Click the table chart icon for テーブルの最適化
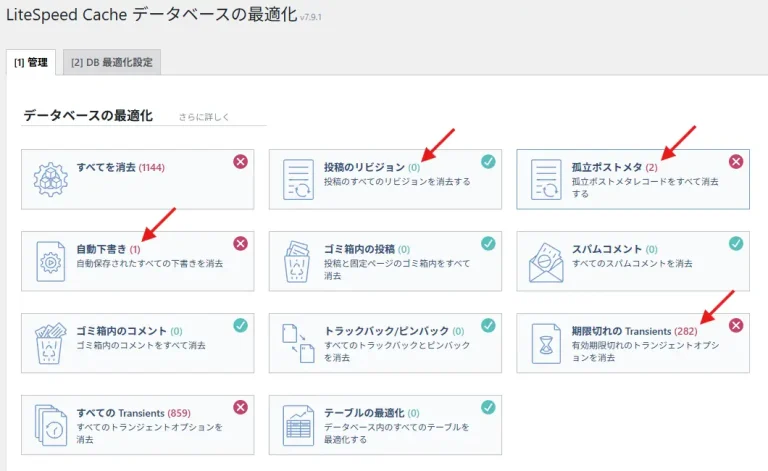Image resolution: width=768 pixels, height=471 pixels. coord(298,425)
